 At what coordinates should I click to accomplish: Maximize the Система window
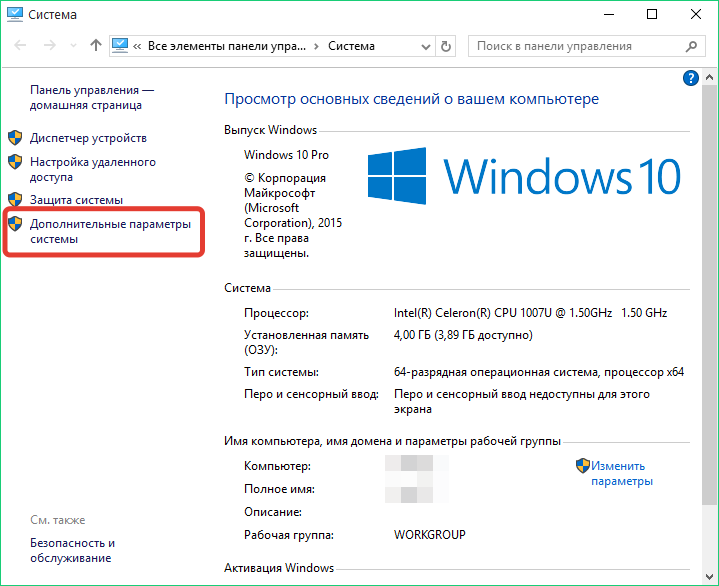tap(652, 14)
